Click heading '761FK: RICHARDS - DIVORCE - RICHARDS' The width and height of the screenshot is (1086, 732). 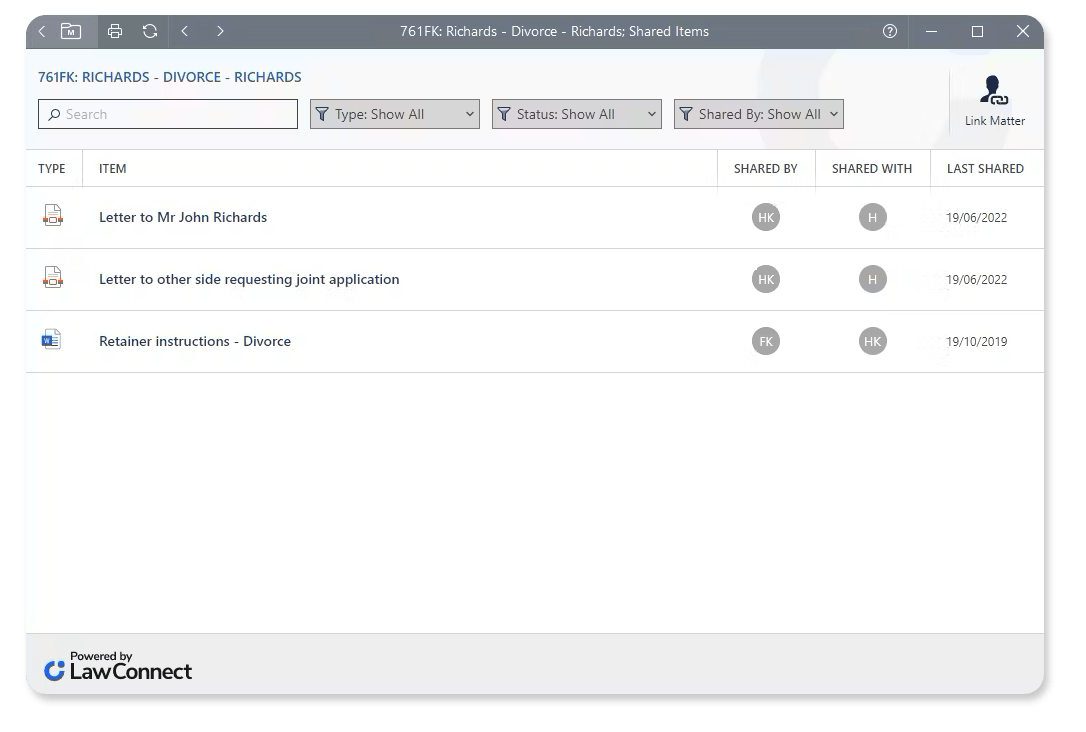click(x=170, y=77)
